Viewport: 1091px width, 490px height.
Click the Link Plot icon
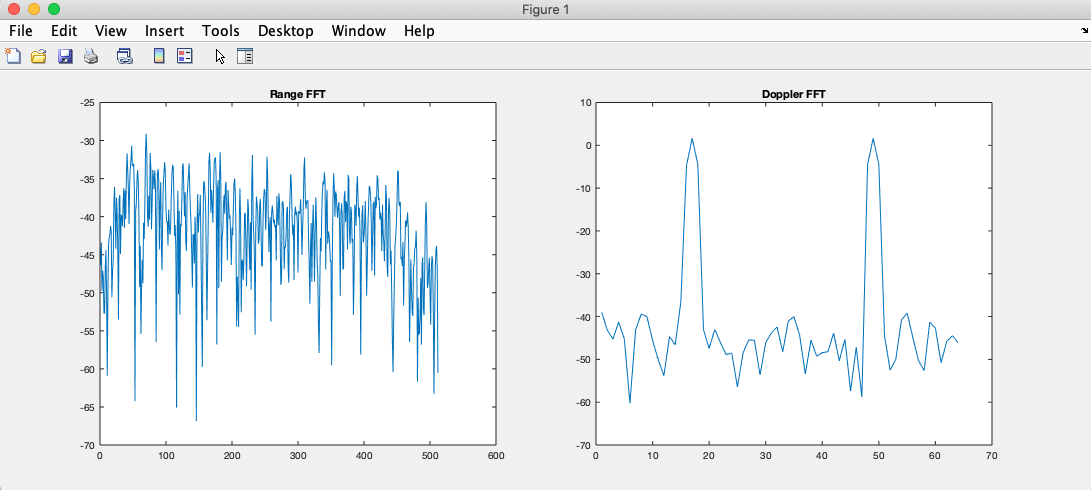(x=125, y=56)
